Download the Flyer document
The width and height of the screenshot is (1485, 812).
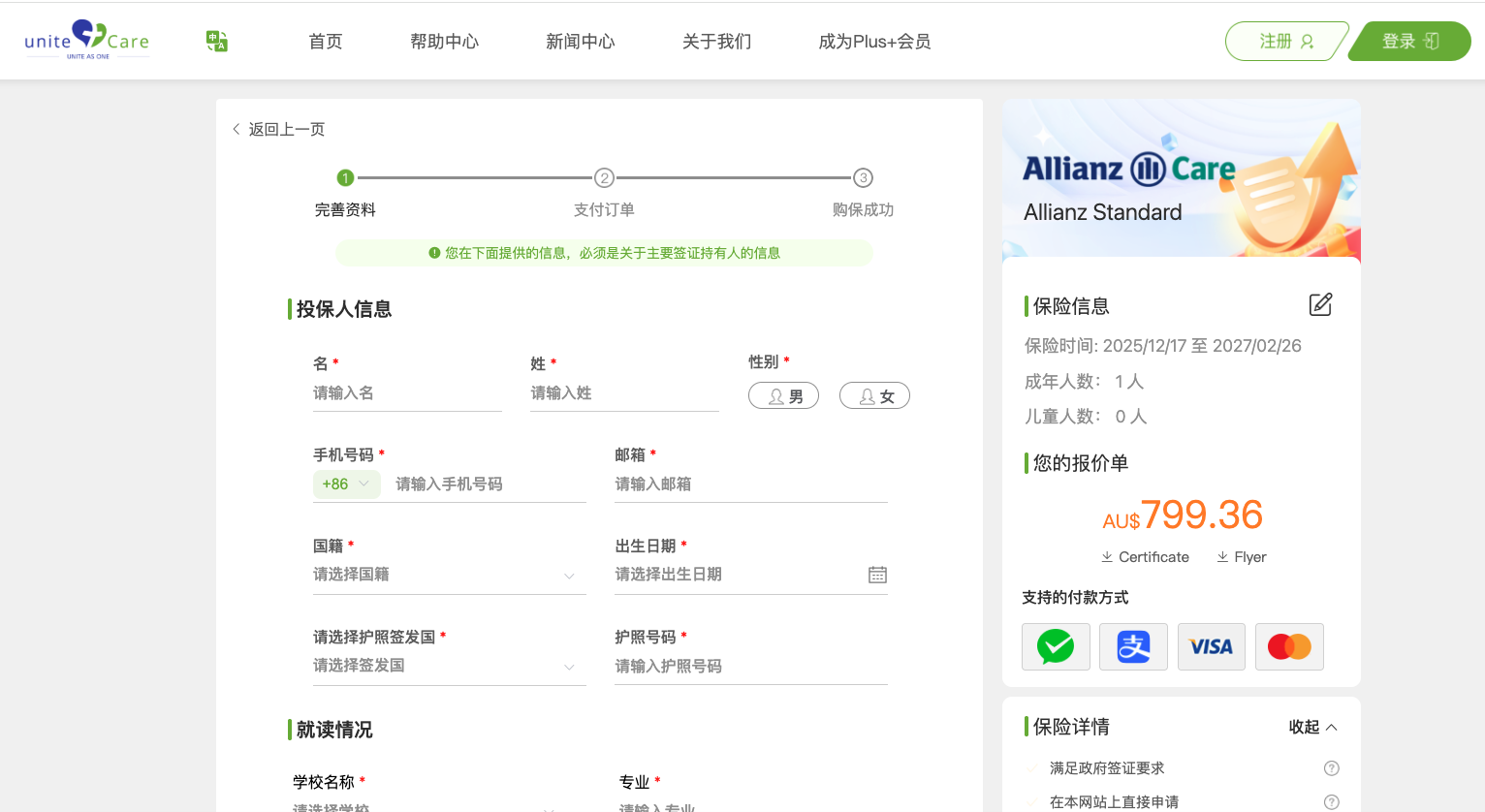click(x=1241, y=556)
